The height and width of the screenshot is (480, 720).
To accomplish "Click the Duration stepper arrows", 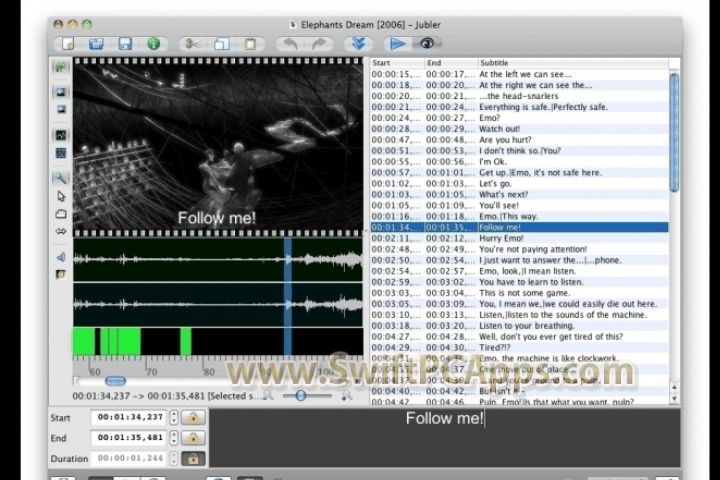I will tap(174, 458).
